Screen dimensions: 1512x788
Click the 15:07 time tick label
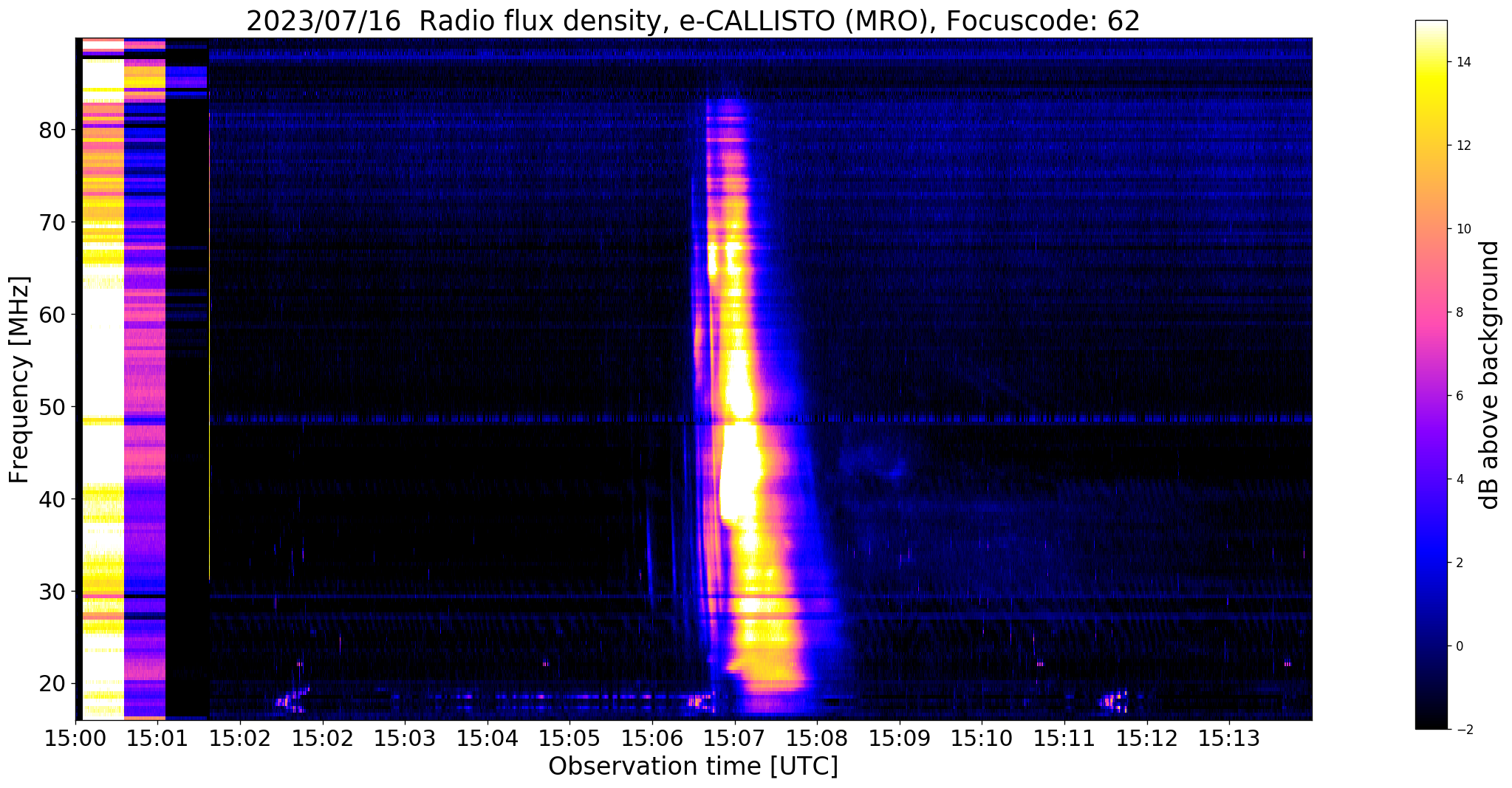[735, 739]
